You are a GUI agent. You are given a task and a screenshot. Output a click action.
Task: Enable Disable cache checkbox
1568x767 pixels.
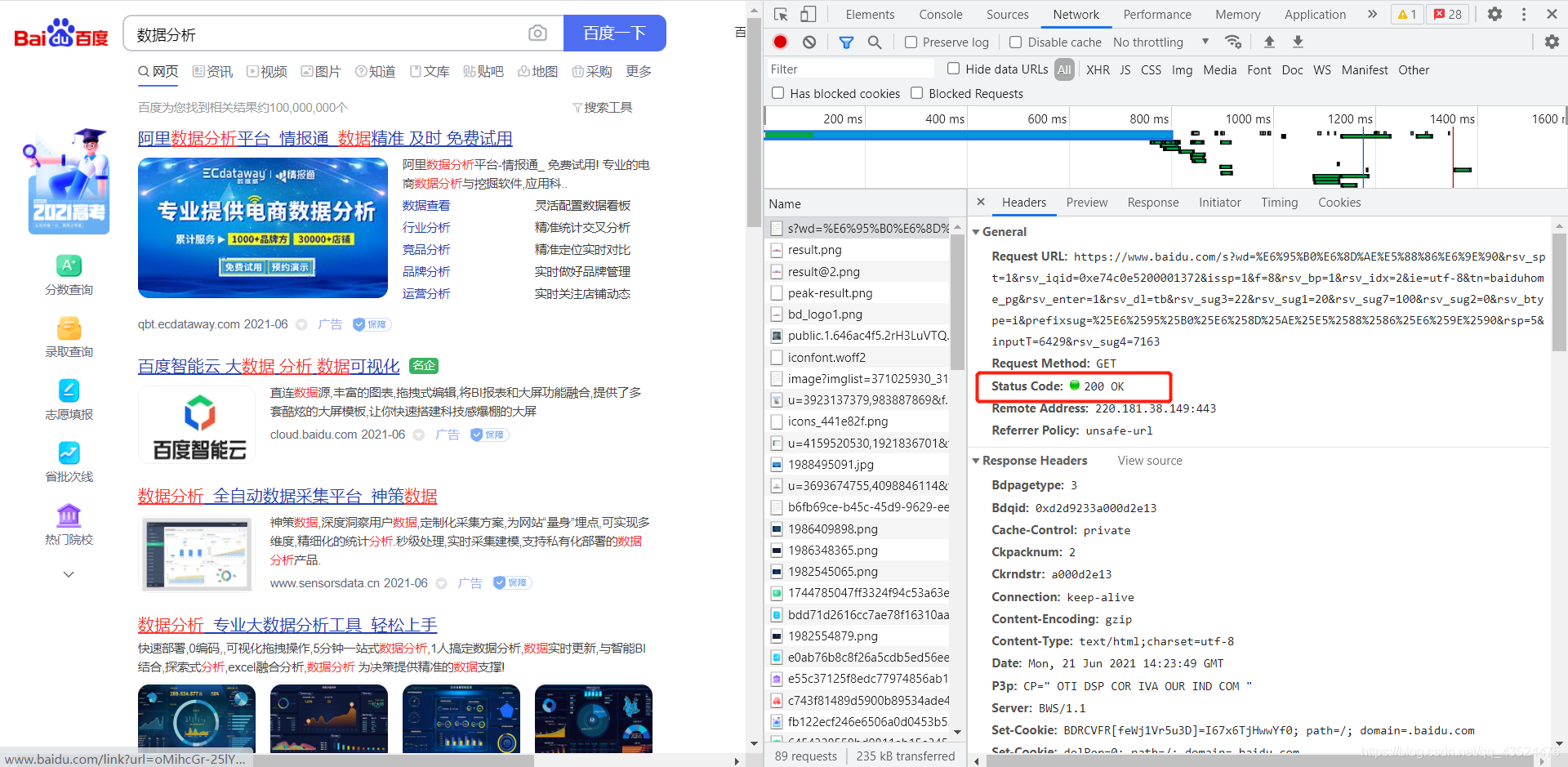click(1016, 42)
